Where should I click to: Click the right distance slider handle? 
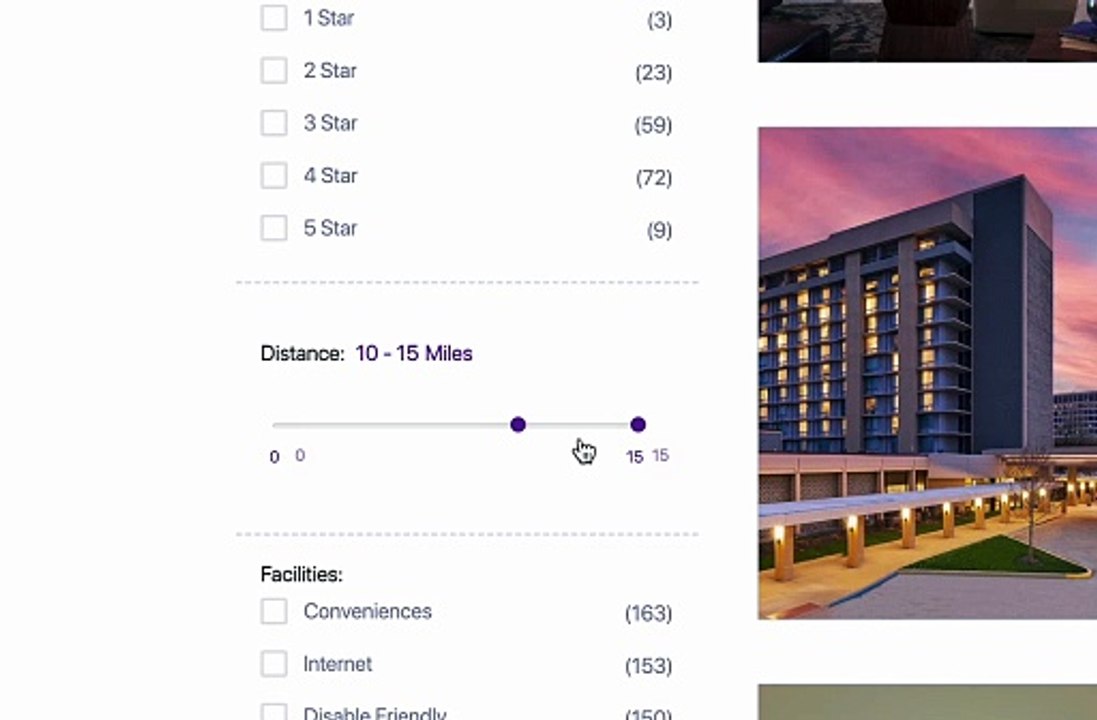coord(638,425)
